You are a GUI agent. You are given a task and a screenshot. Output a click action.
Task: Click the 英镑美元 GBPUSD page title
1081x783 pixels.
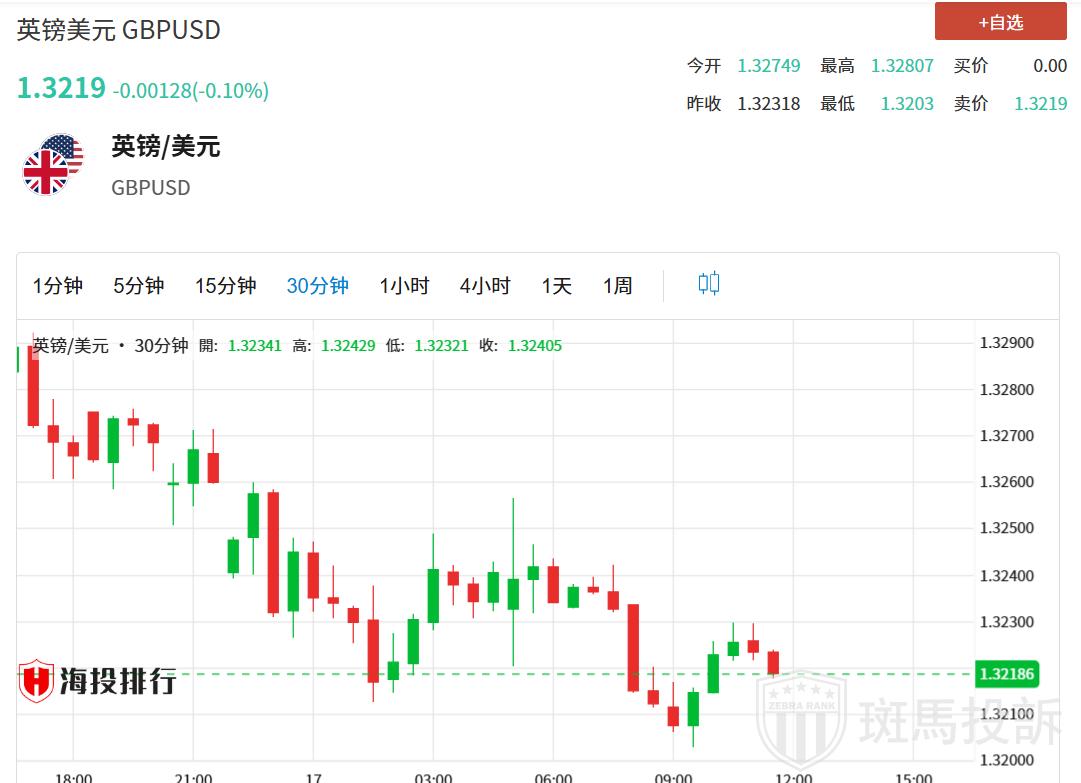click(x=118, y=30)
